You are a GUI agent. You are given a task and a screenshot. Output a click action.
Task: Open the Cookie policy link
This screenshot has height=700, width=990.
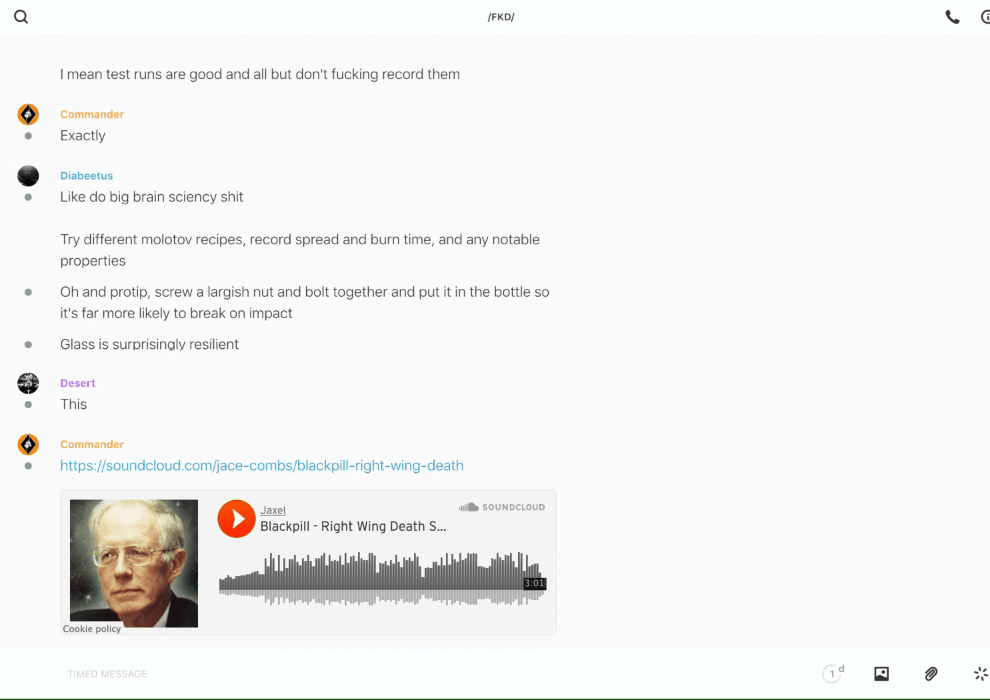tap(92, 629)
